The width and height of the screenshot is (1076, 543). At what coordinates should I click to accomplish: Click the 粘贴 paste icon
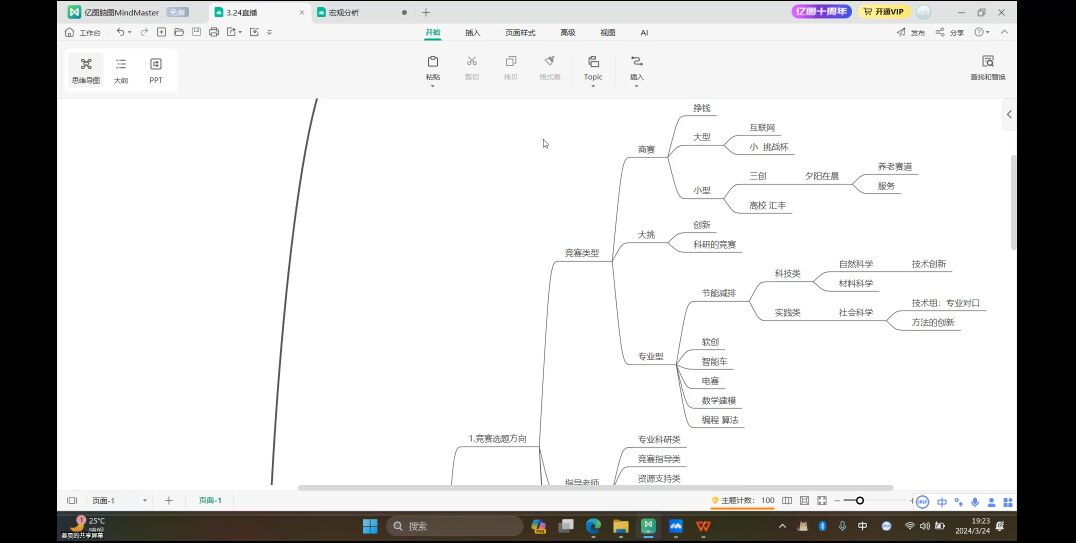432,62
